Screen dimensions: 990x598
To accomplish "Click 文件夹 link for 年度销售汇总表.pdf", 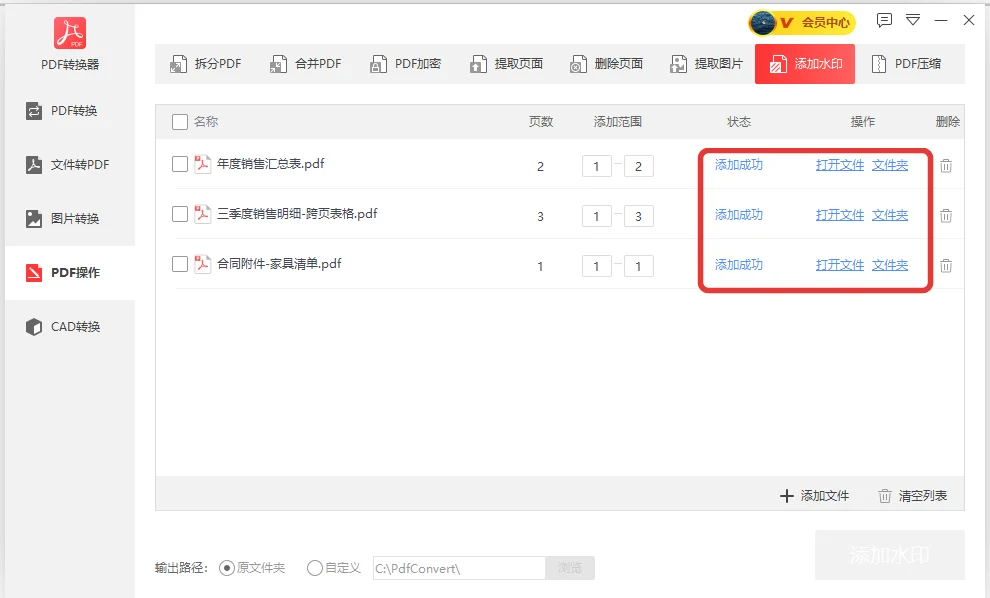I will coord(890,165).
